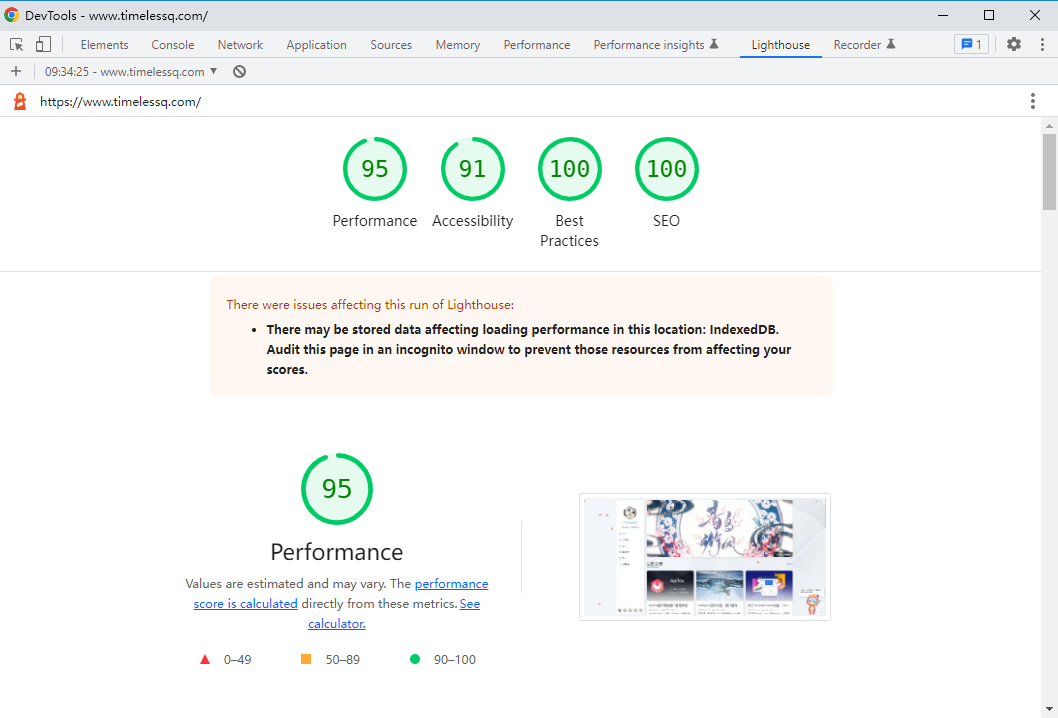
Task: Click the Chrome icon in the title bar
Action: pyautogui.click(x=11, y=15)
